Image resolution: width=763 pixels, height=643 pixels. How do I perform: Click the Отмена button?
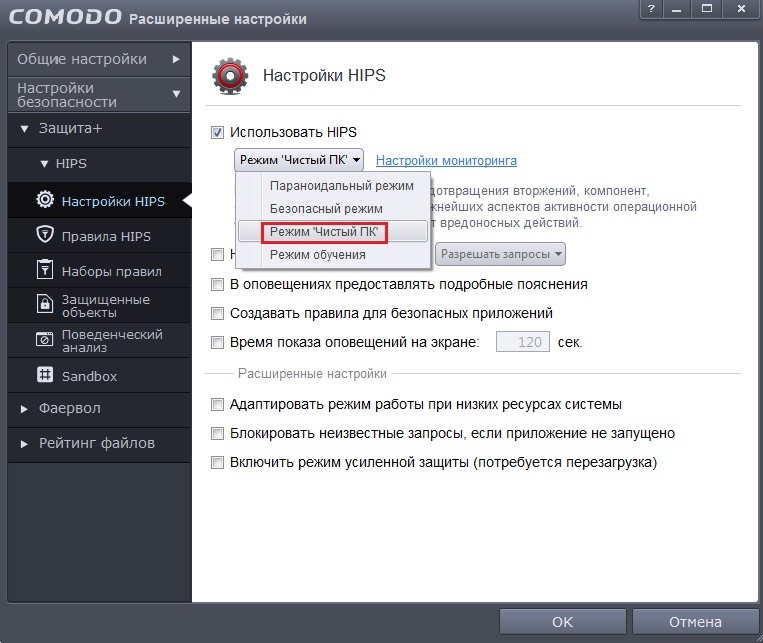click(695, 622)
